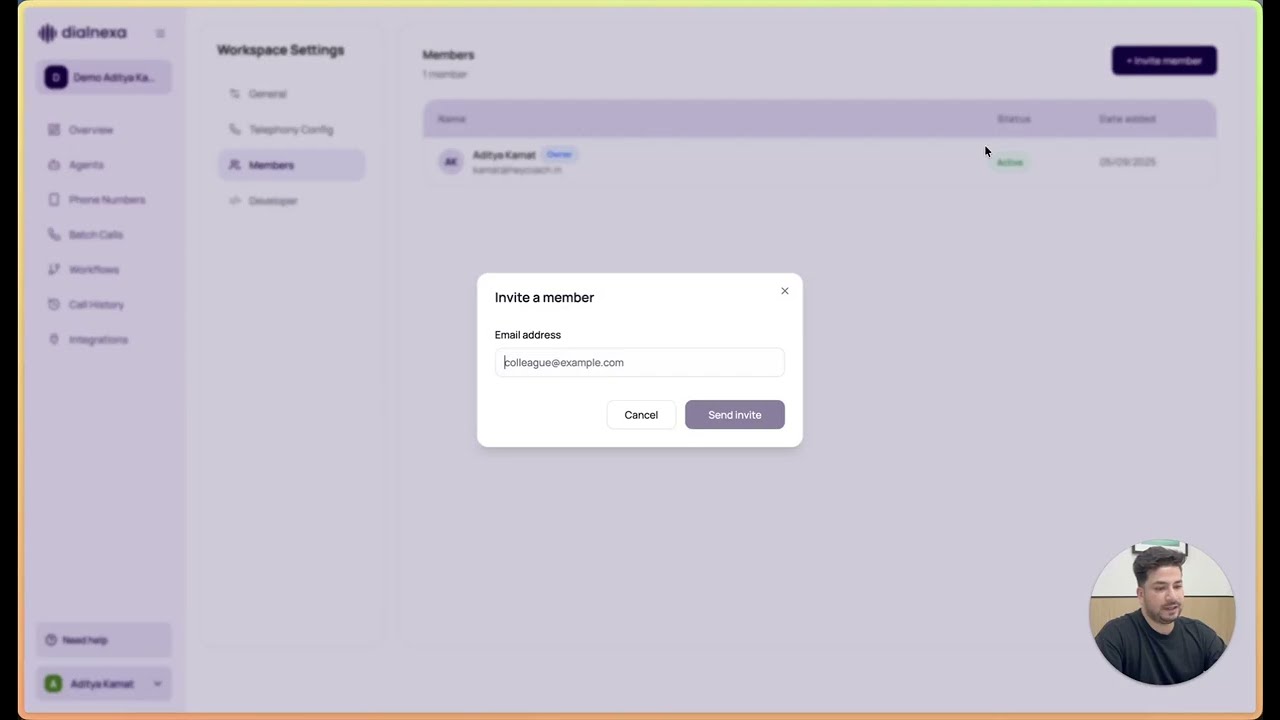This screenshot has height=720, width=1280.
Task: Select the Telephony Config settings tab
Action: 291,130
